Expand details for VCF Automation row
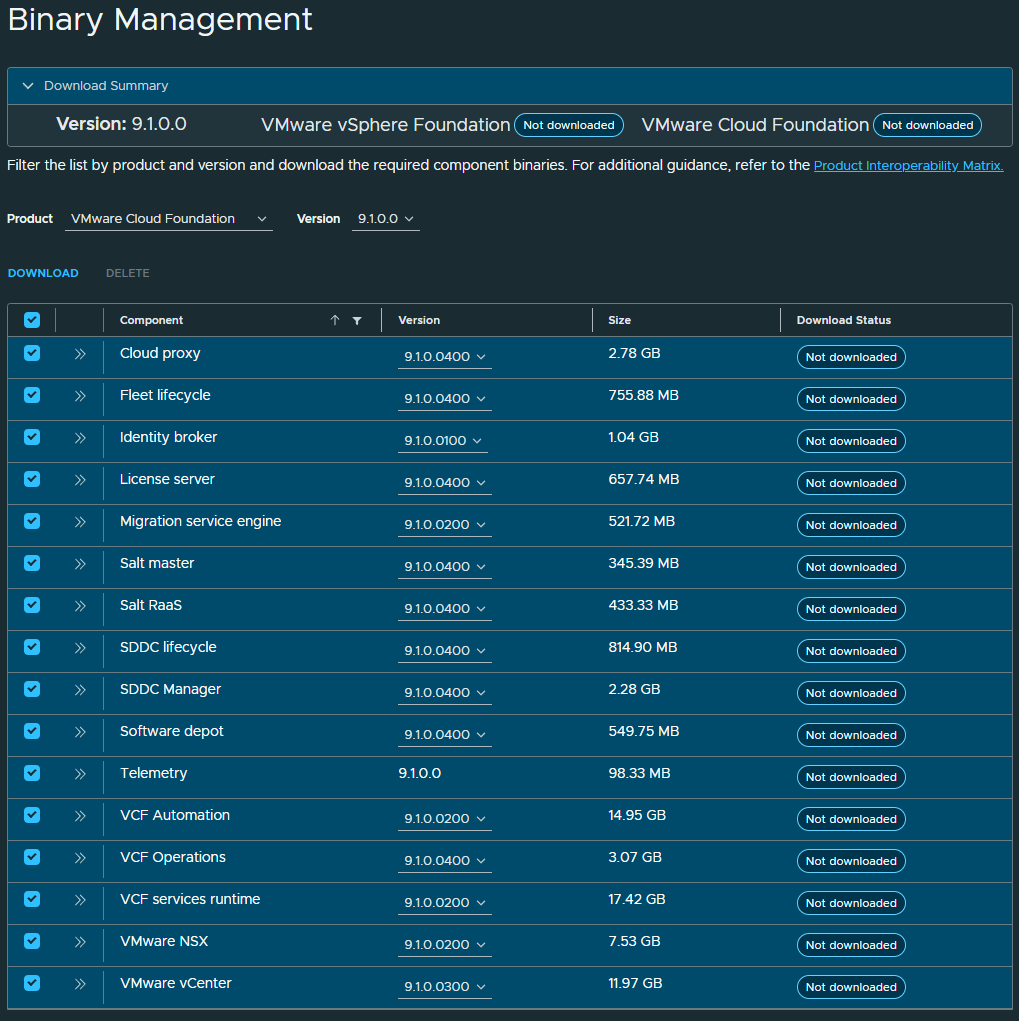 tap(79, 816)
